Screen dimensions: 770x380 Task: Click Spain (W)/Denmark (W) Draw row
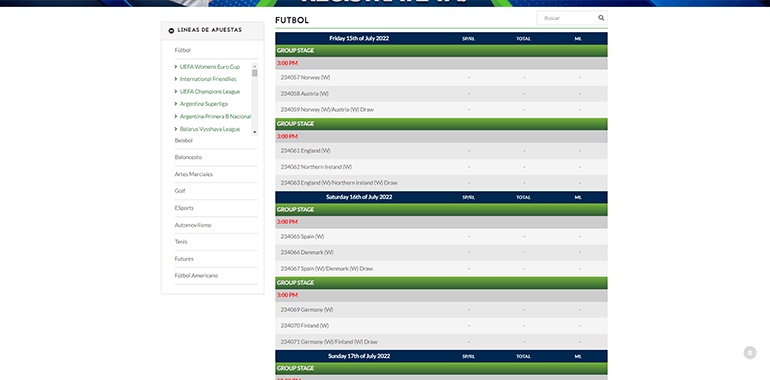click(441, 269)
